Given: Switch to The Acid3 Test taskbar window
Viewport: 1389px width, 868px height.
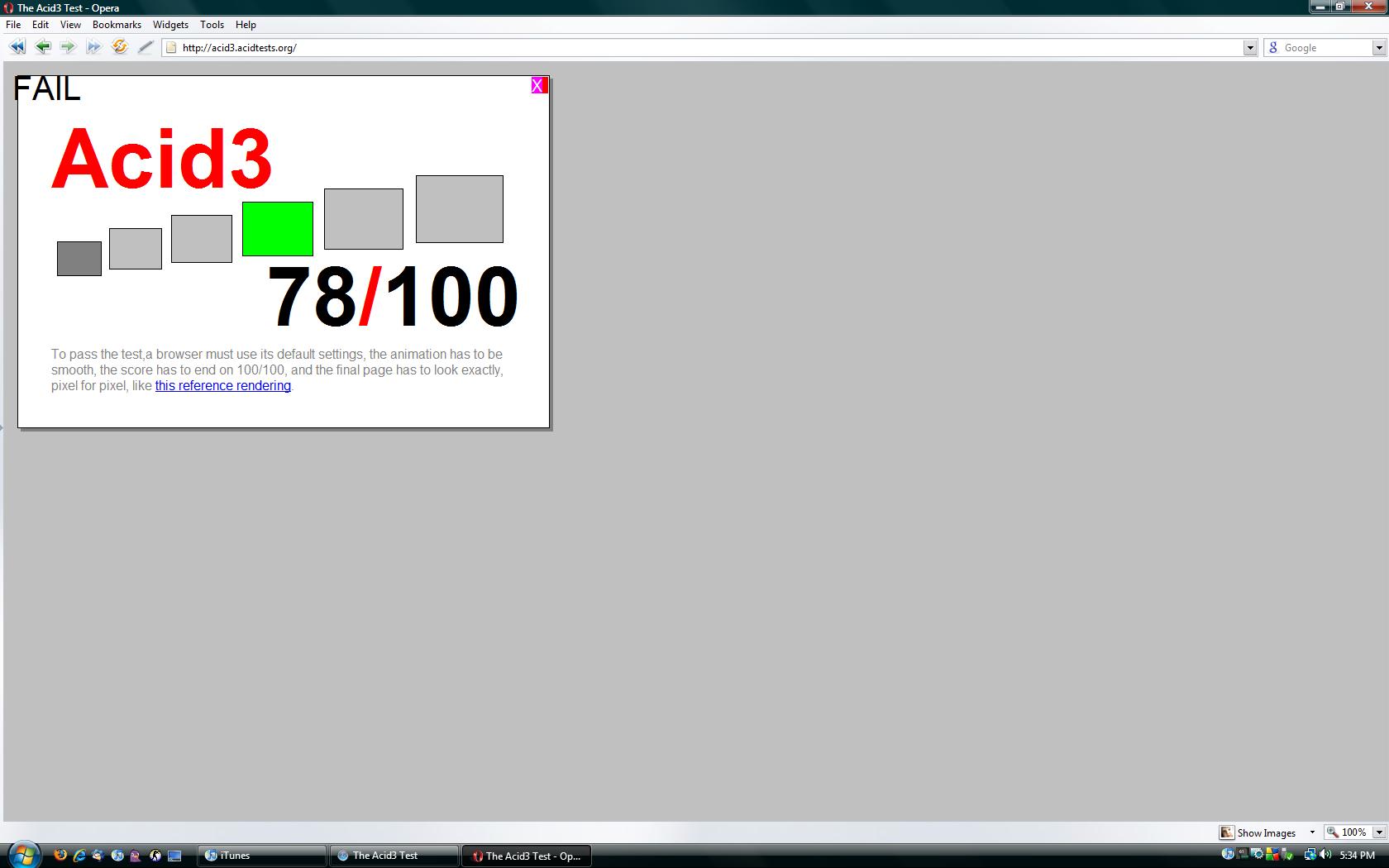Looking at the screenshot, I should click(394, 856).
